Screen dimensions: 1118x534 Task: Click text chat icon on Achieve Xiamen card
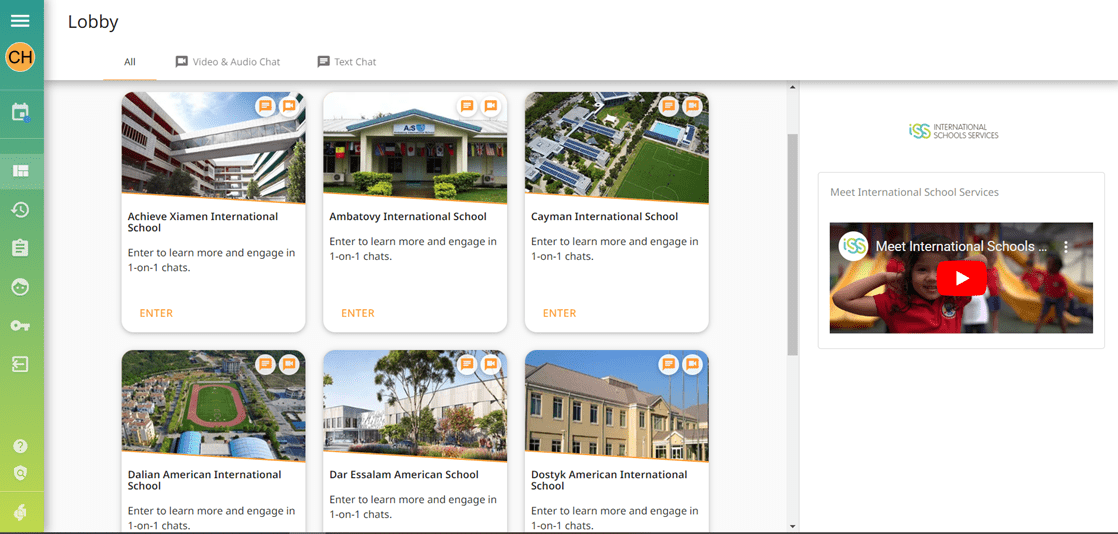click(265, 106)
